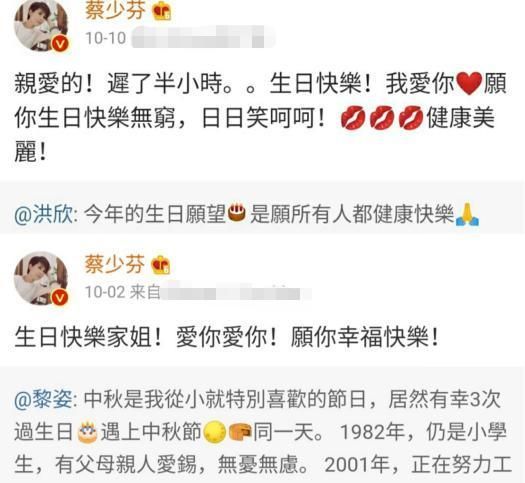The image size is (525, 483).
Task: Click the birthday cake emoji in 洪欣's post
Action: click(x=237, y=213)
